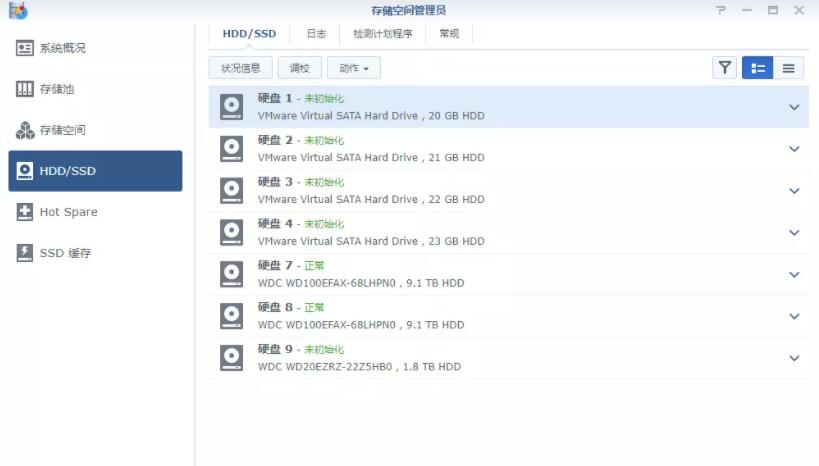Click the help question mark icon

tap(721, 10)
